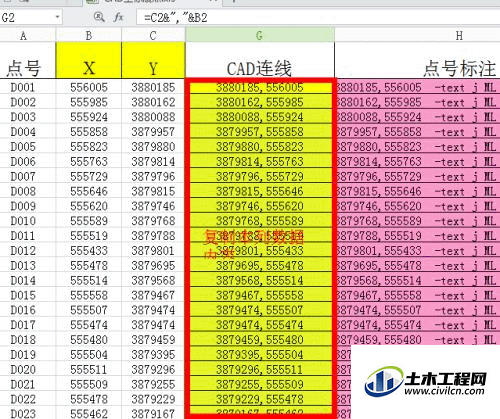500x419 pixels.
Task: Click Y value 3879796
Action: click(x=153, y=176)
